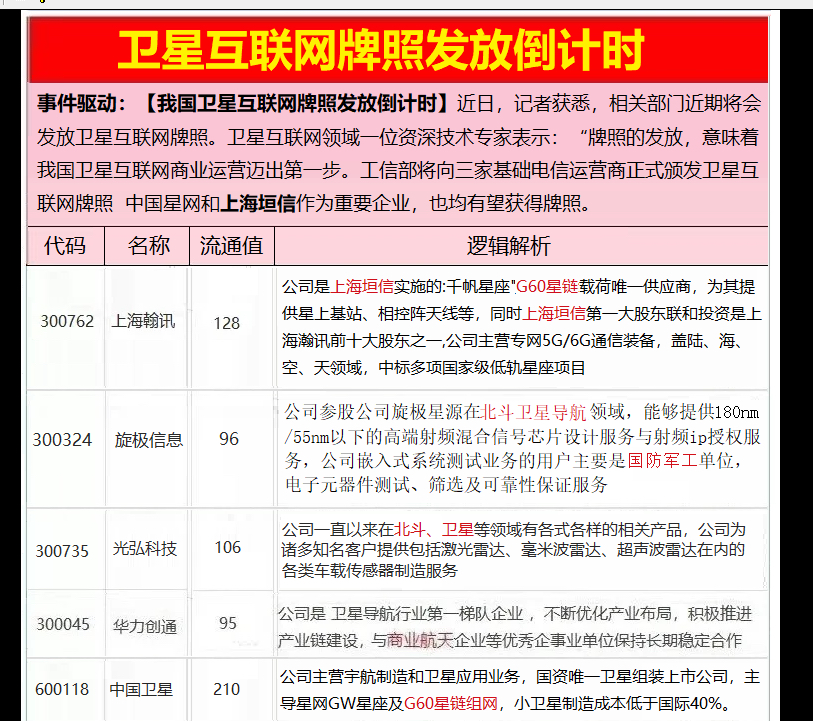Click stock name 中国卫星
The image size is (813, 721).
coord(141,689)
